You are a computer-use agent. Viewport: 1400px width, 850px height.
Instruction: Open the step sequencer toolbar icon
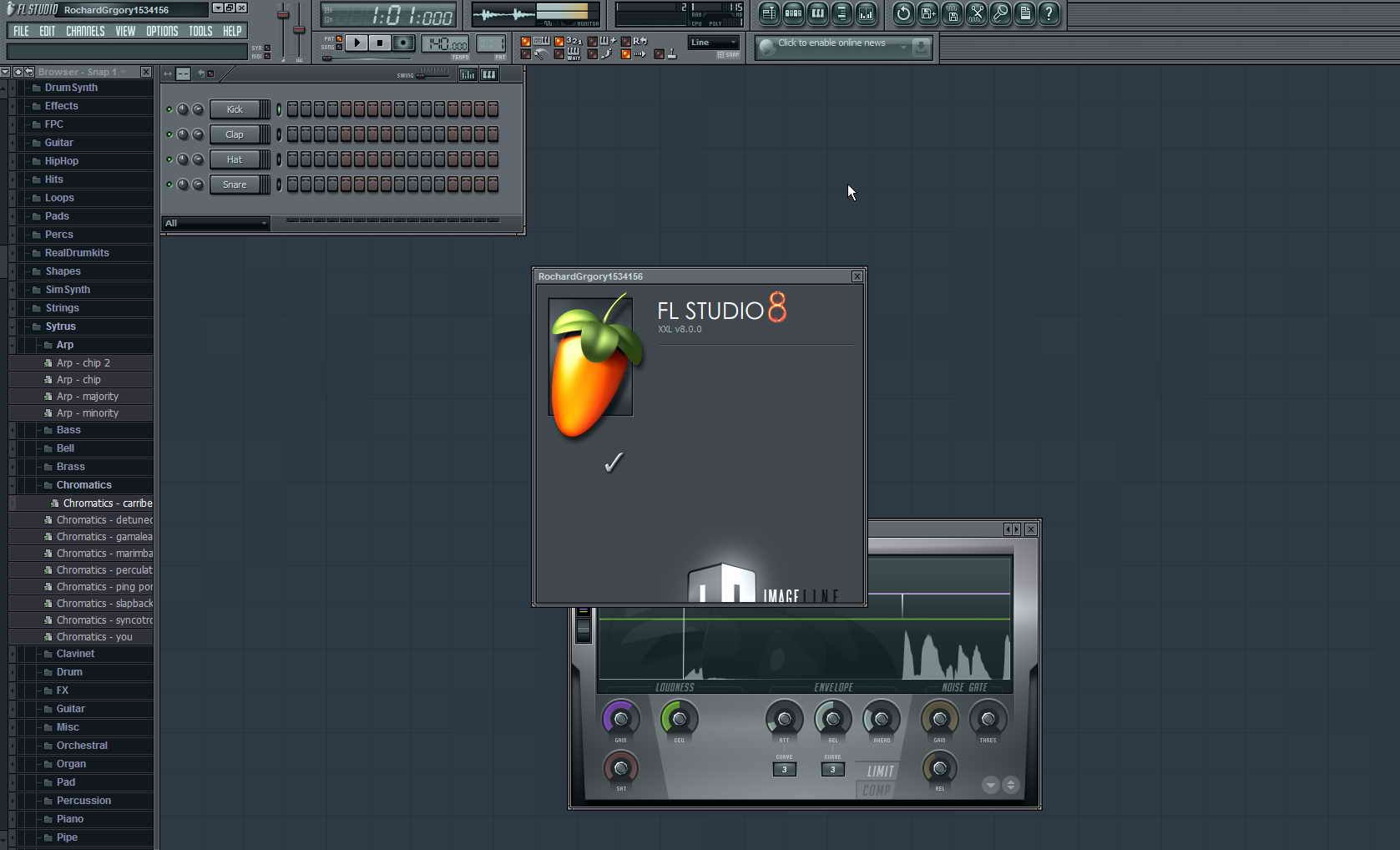(x=793, y=13)
